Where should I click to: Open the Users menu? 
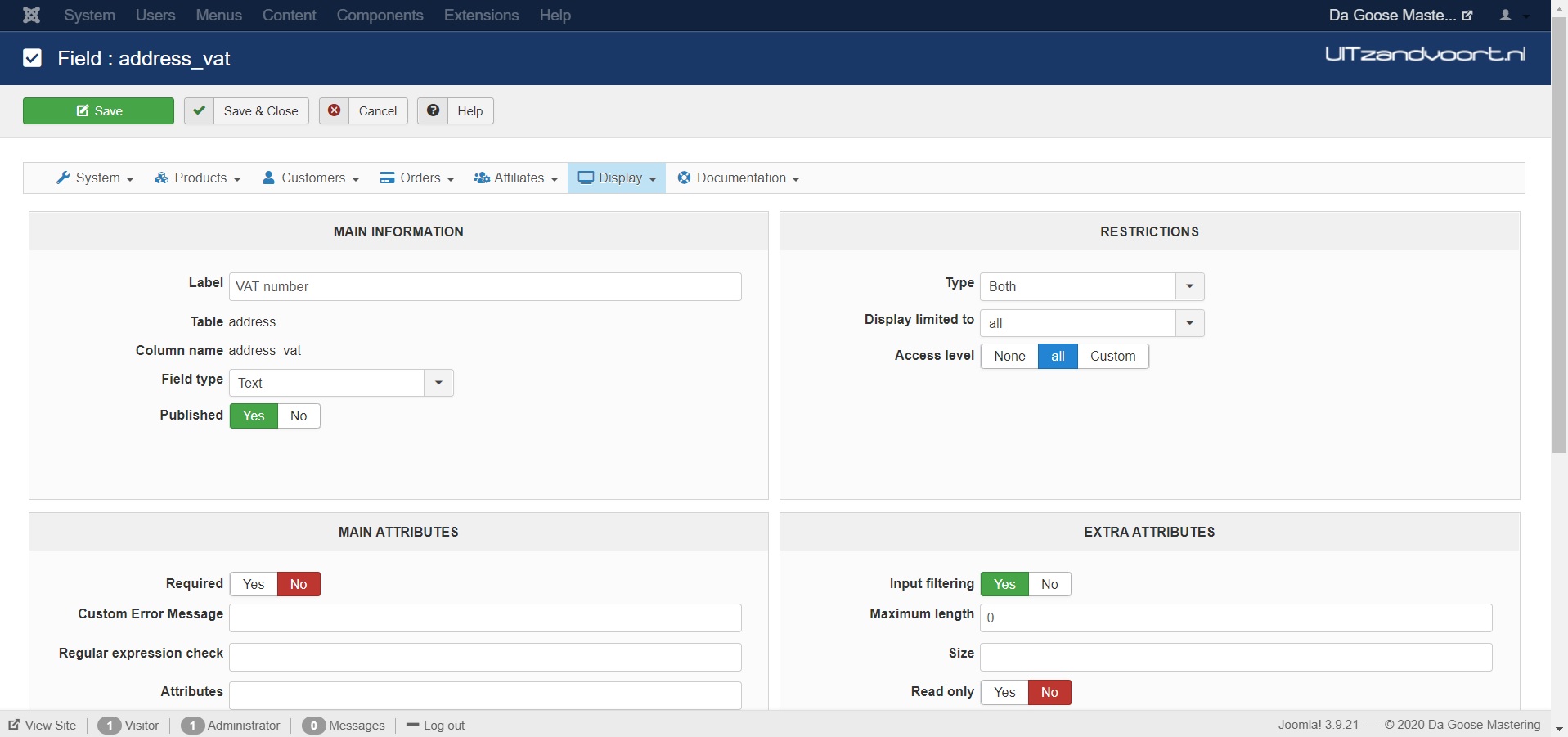pos(155,15)
